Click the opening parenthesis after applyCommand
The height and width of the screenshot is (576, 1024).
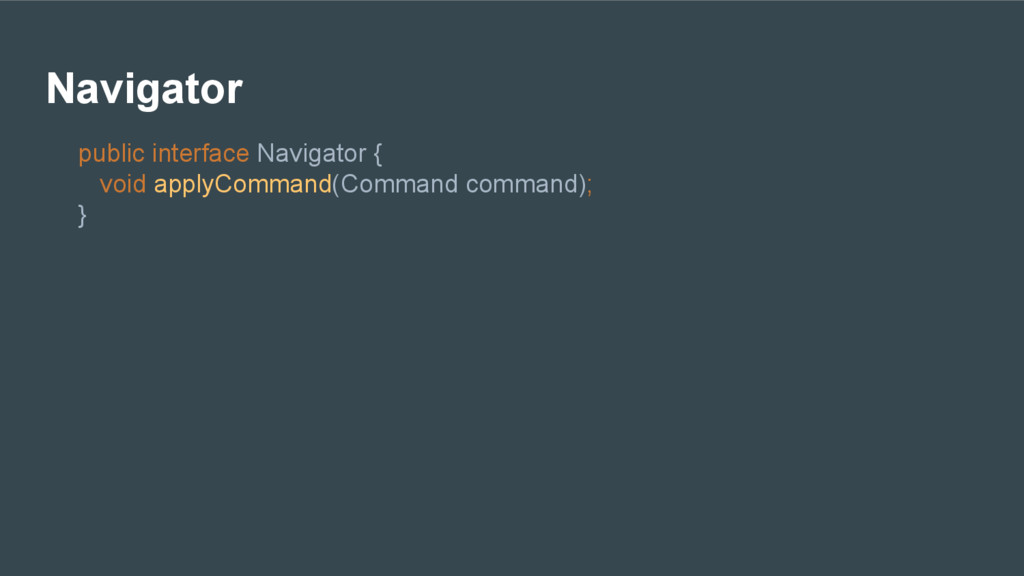pyautogui.click(x=336, y=185)
